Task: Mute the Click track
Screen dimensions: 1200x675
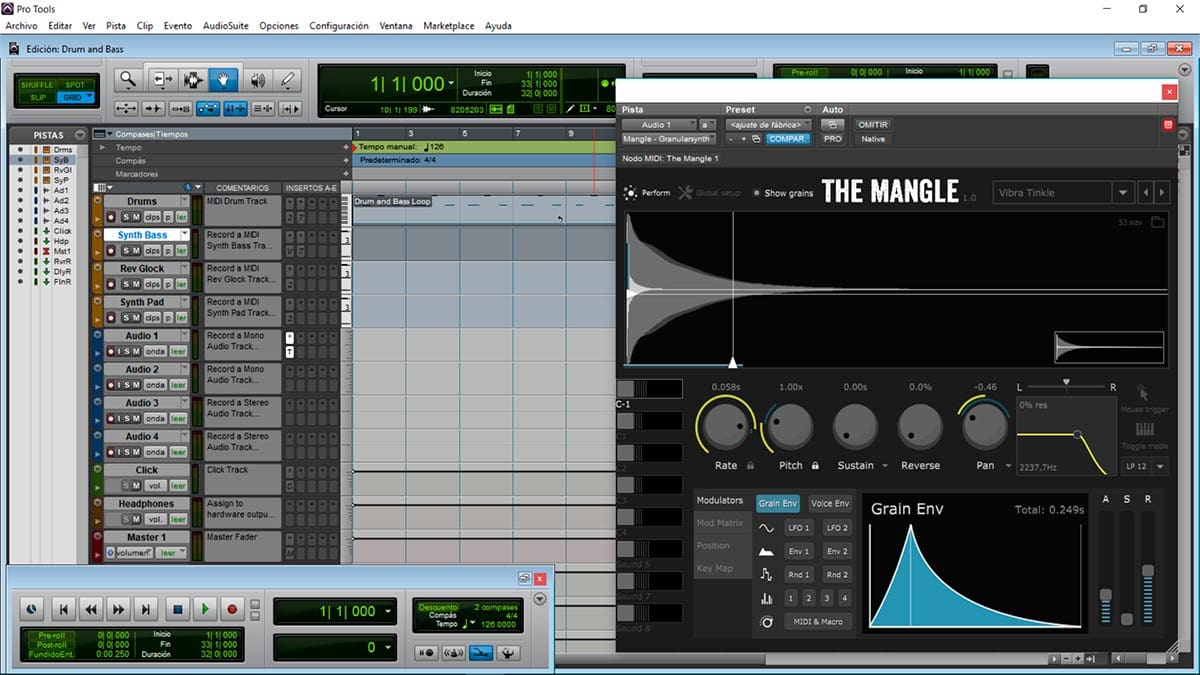Action: click(x=137, y=485)
